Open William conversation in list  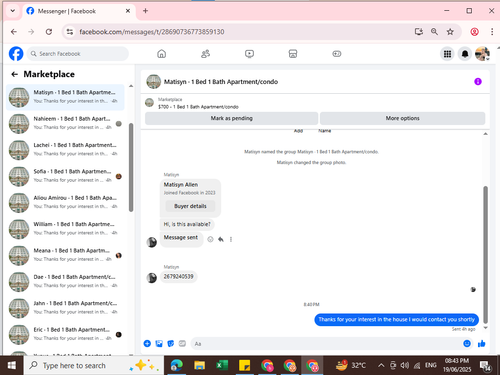tap(65, 229)
